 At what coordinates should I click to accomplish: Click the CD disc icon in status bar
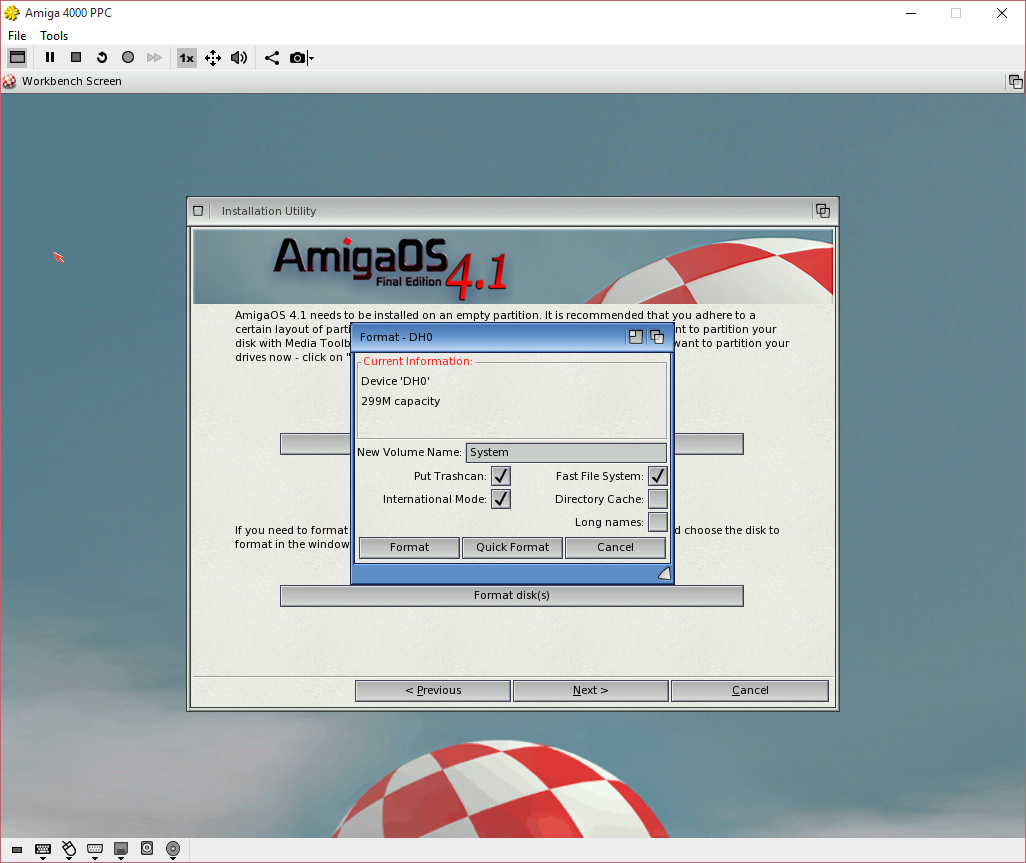coord(173,848)
